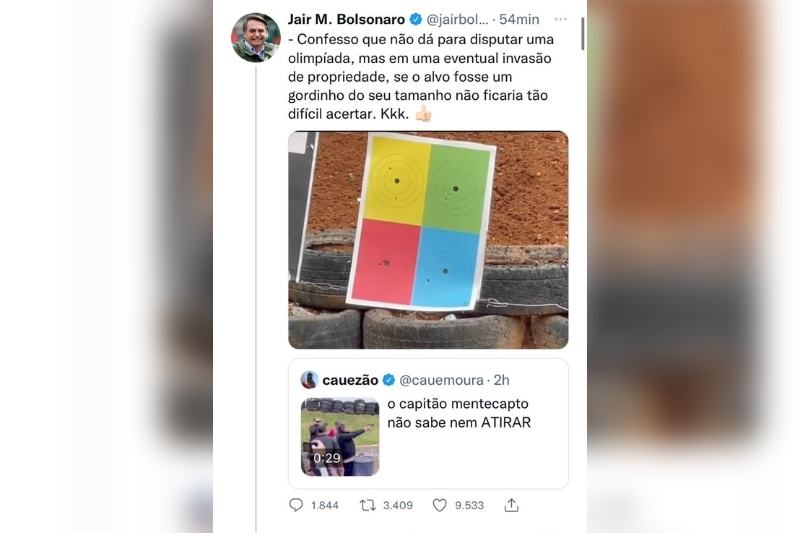Open Jair M. Bolsonaro display name link
Image resolution: width=800 pixels, height=533 pixels.
click(346, 19)
